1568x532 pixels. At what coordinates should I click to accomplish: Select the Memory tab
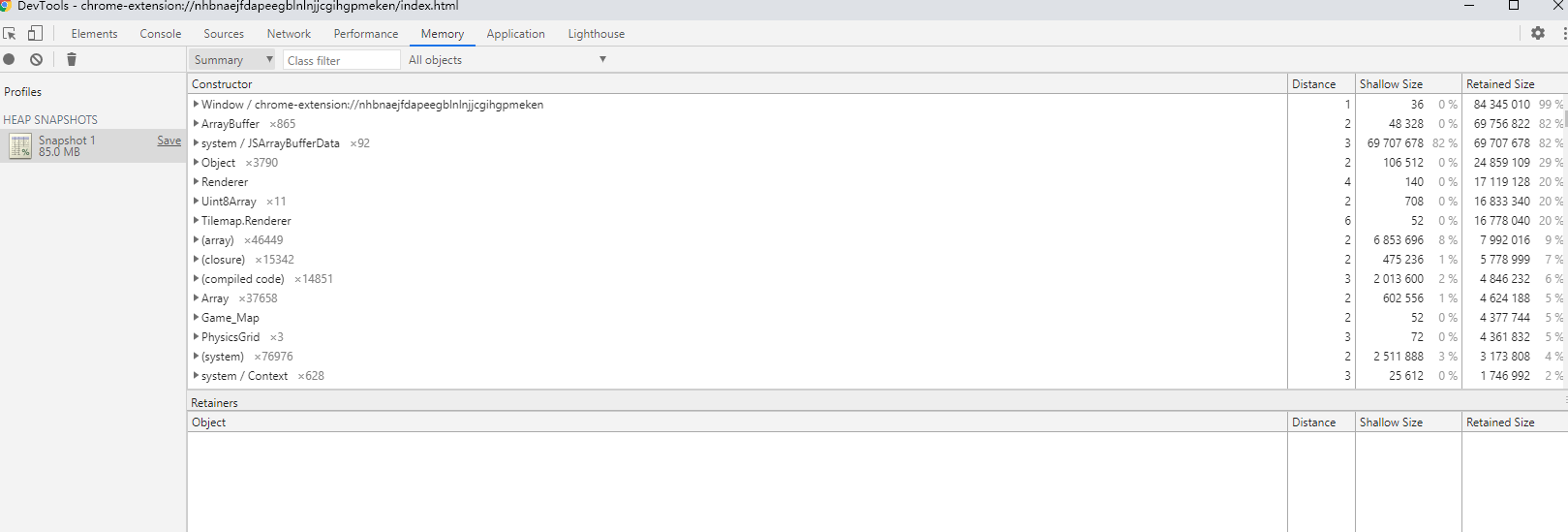[x=443, y=34]
